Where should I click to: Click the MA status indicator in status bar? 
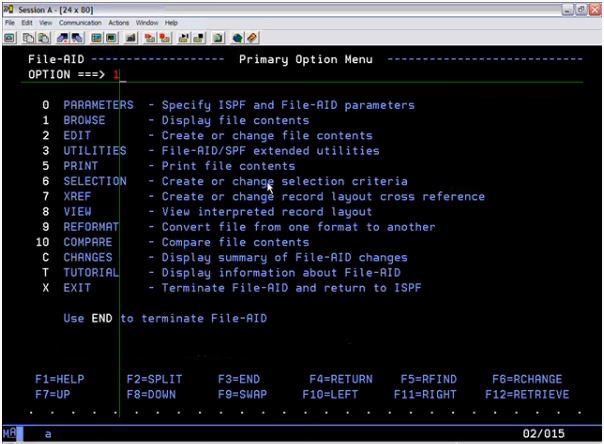coord(10,433)
